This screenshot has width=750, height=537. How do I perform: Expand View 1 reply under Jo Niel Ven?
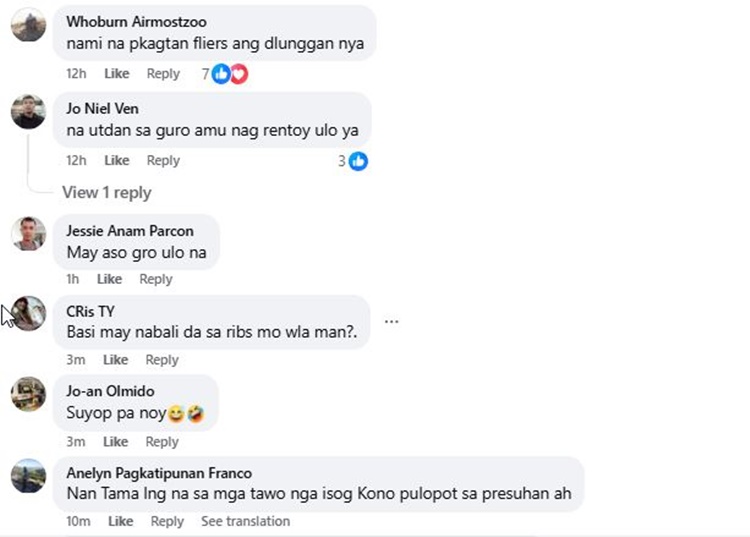[106, 192]
